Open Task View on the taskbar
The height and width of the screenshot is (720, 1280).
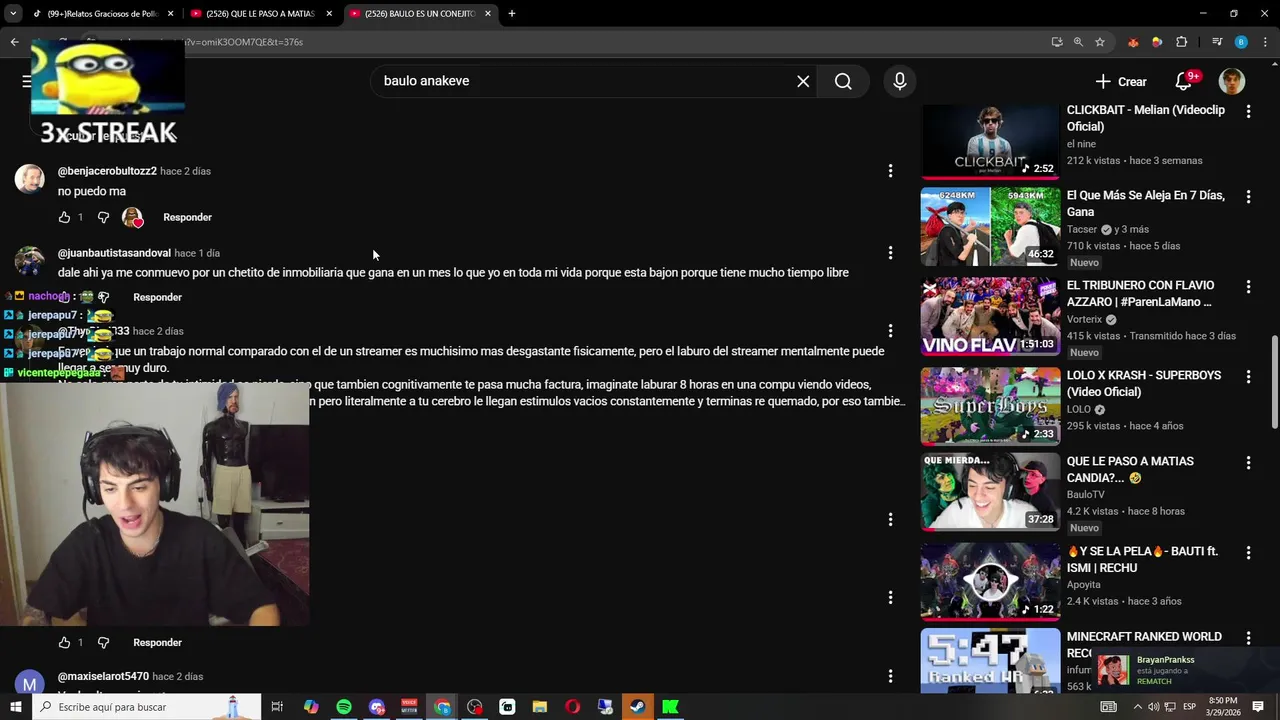coord(277,707)
